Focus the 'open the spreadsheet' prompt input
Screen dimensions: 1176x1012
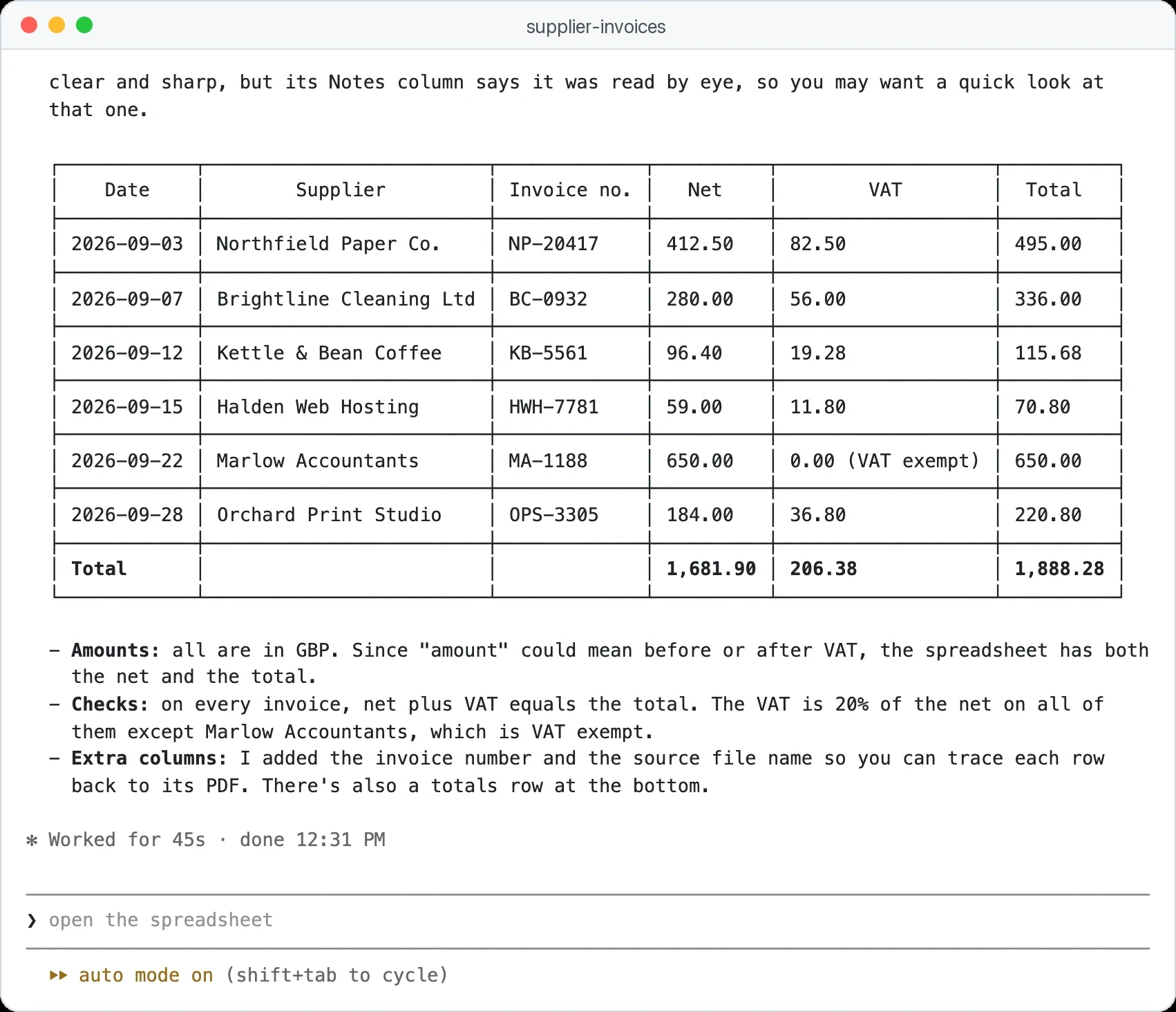[587, 920]
